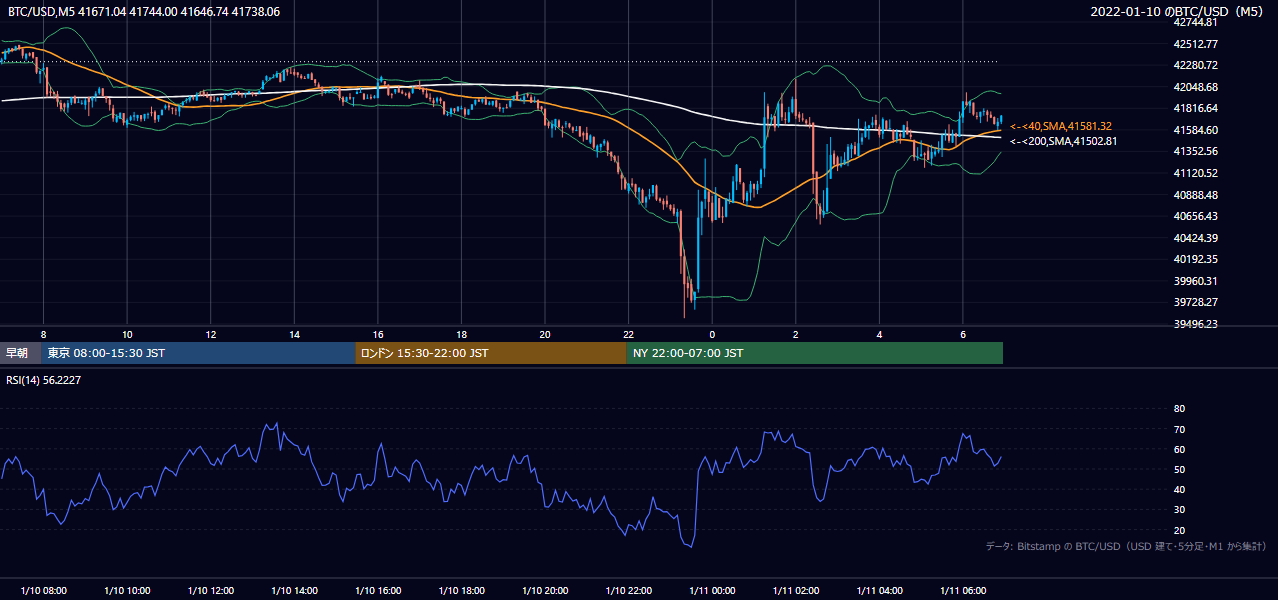Click price axis value 42048.68
The width and height of the screenshot is (1278, 600).
1195,87
